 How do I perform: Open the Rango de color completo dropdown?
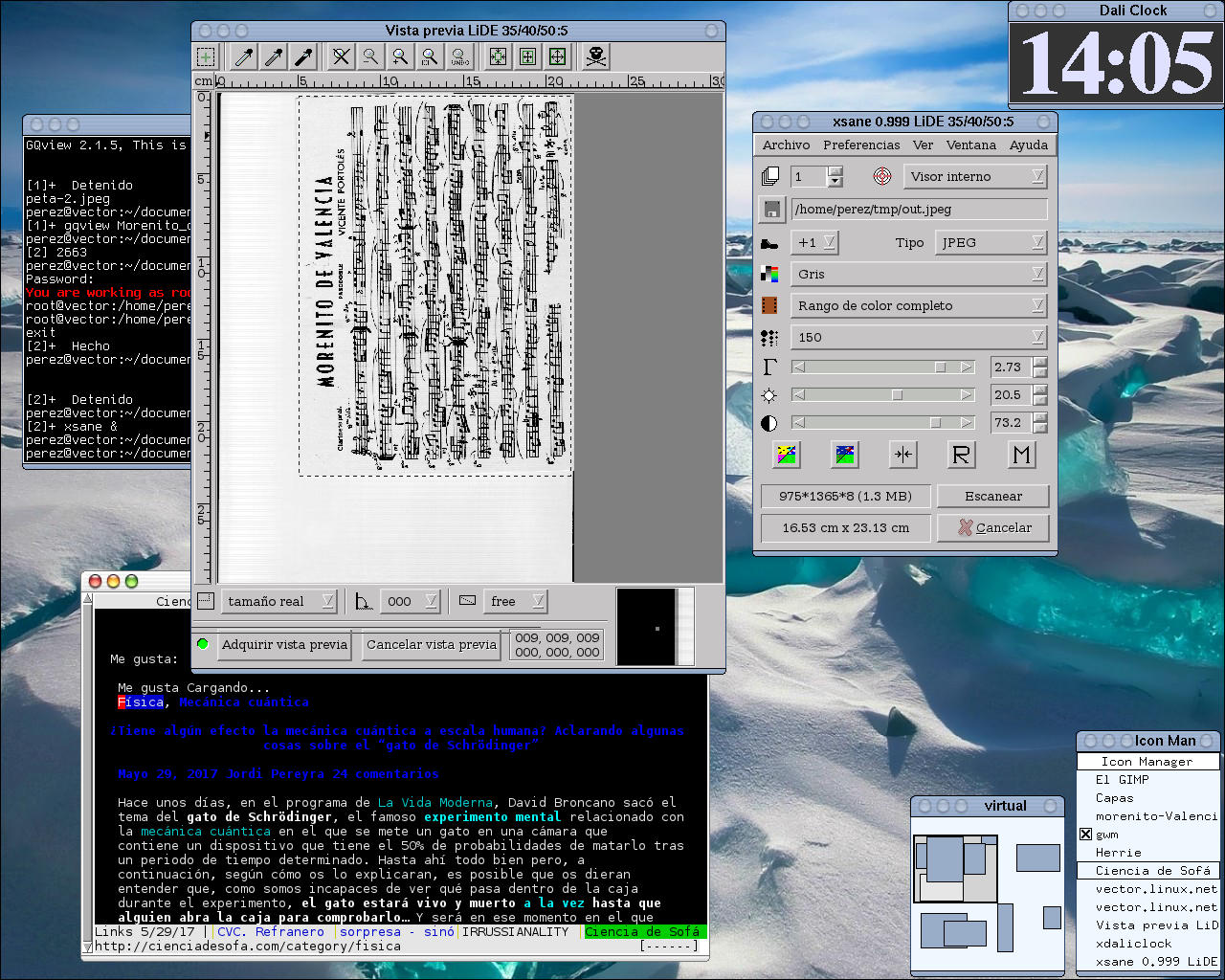coord(919,305)
